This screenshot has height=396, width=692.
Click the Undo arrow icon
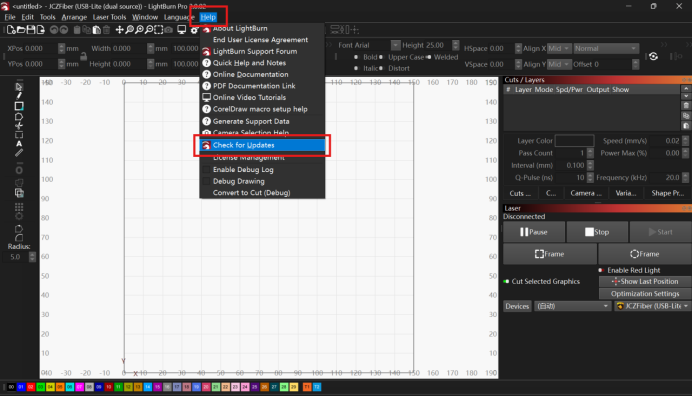(x=54, y=30)
